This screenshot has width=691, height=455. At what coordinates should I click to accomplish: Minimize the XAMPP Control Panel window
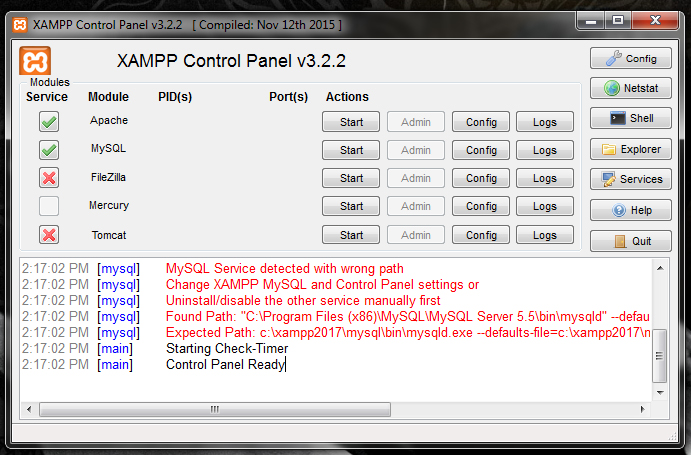(591, 21)
